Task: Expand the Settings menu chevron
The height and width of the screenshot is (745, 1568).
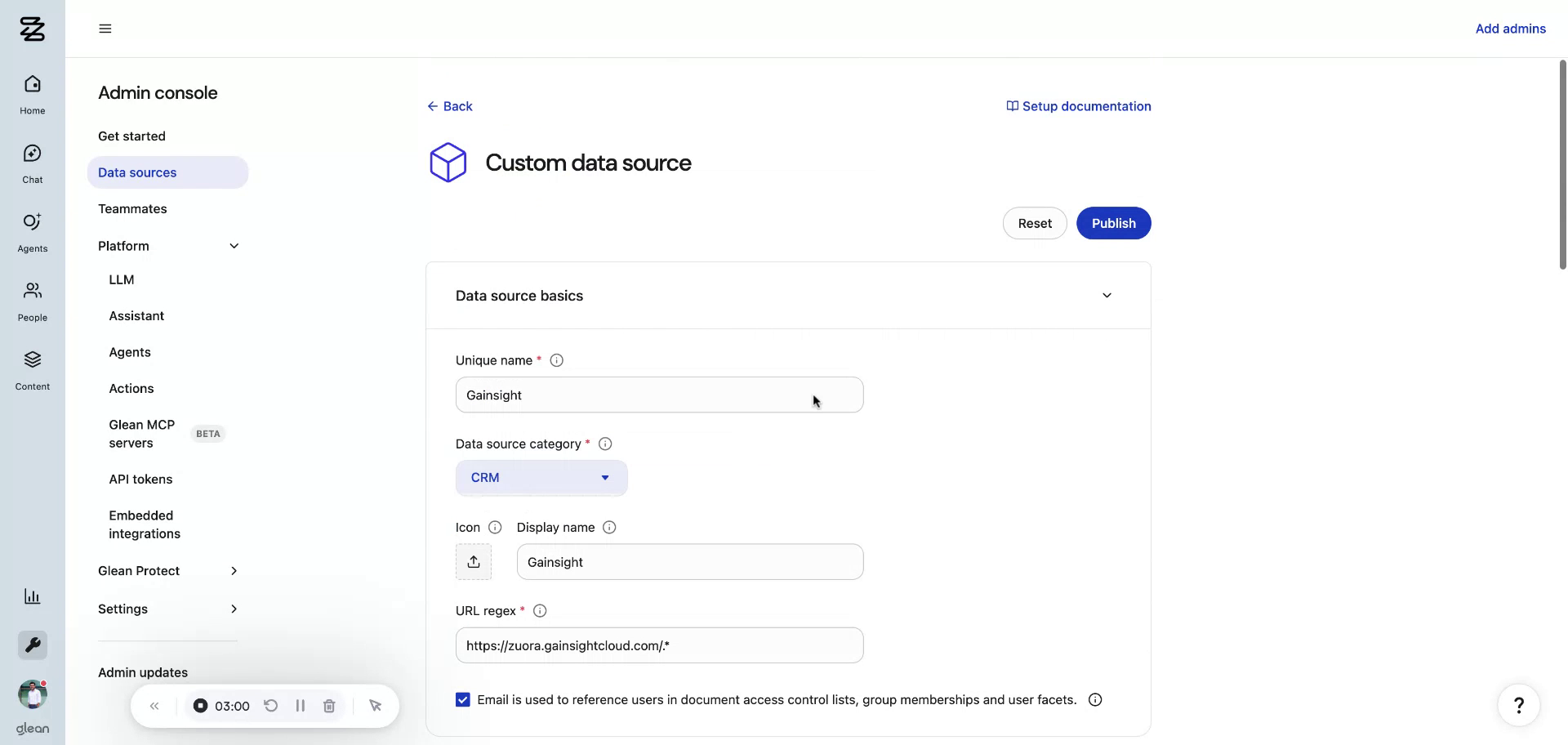Action: pyautogui.click(x=234, y=609)
